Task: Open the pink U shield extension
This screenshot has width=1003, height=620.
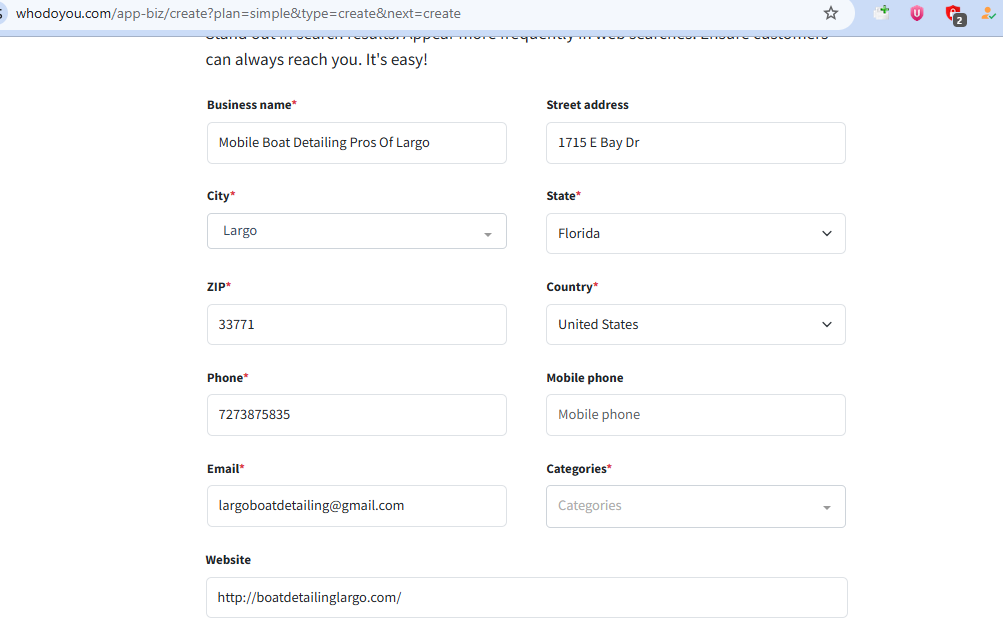Action: [917, 13]
